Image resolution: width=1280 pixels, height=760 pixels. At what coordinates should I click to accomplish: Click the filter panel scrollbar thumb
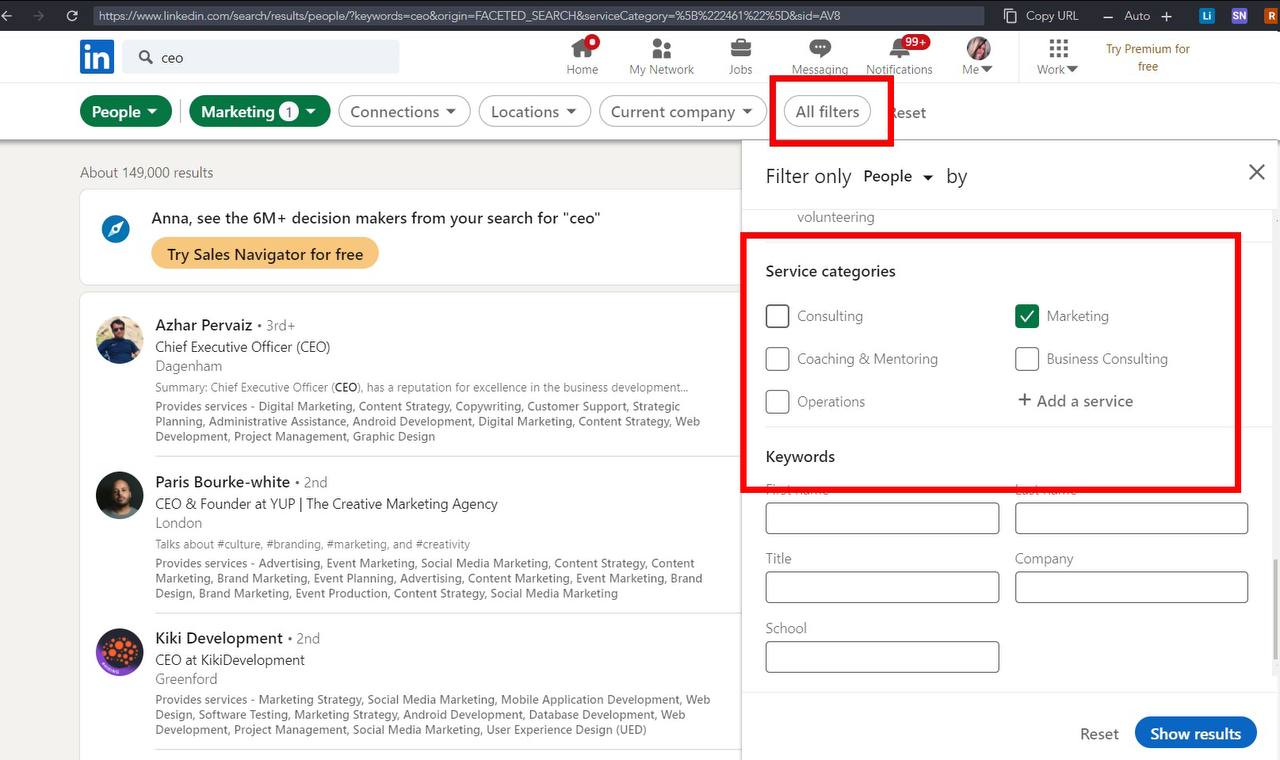(1275, 610)
